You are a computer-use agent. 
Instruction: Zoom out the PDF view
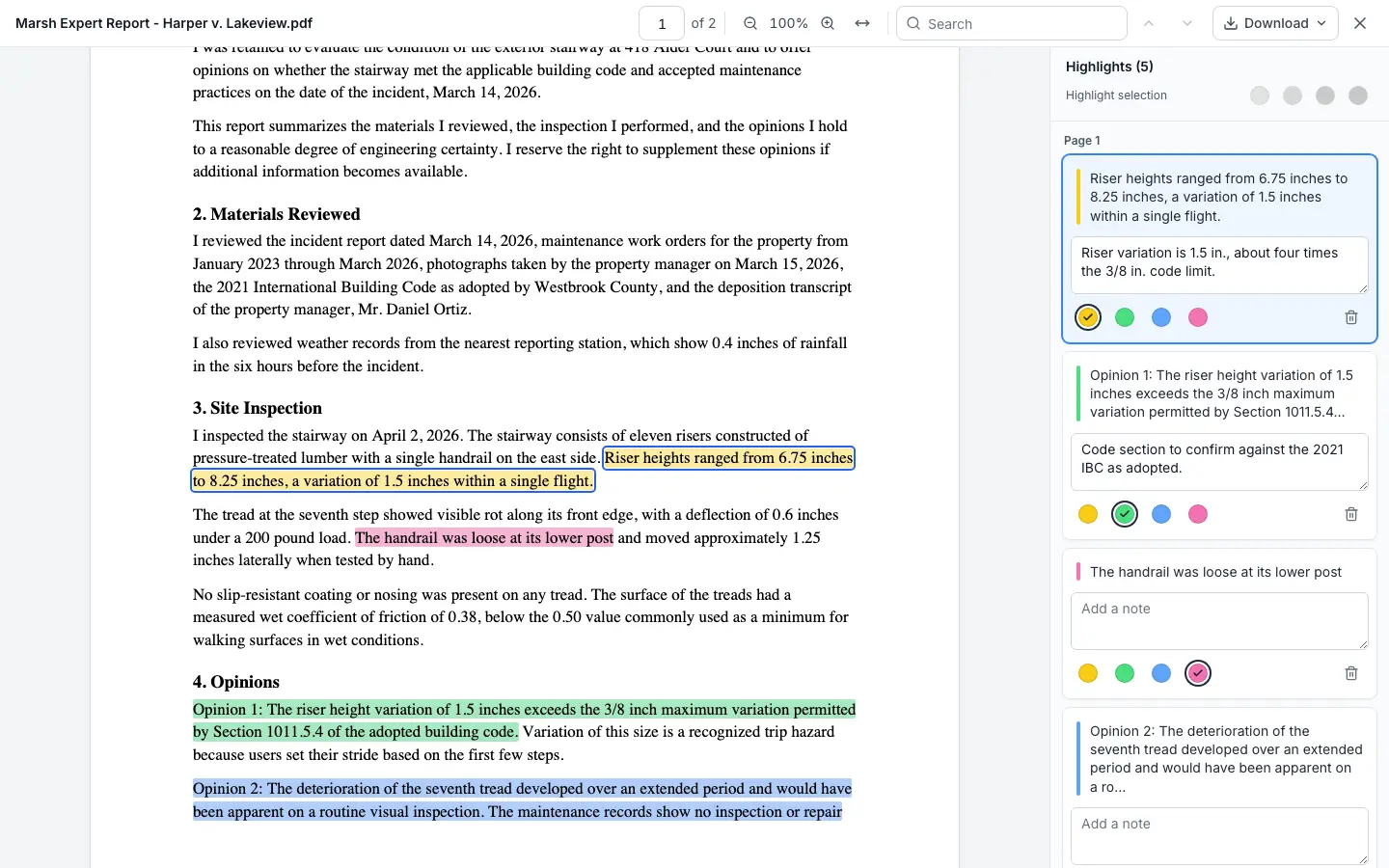pos(750,23)
